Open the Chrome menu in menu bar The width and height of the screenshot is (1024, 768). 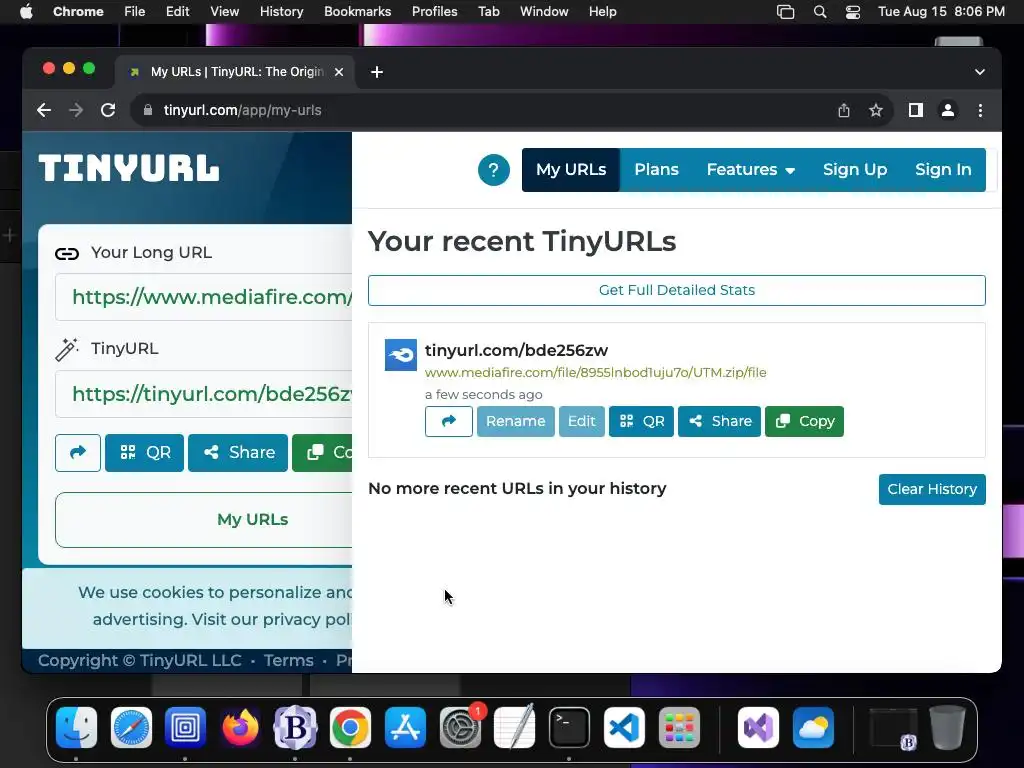point(78,12)
